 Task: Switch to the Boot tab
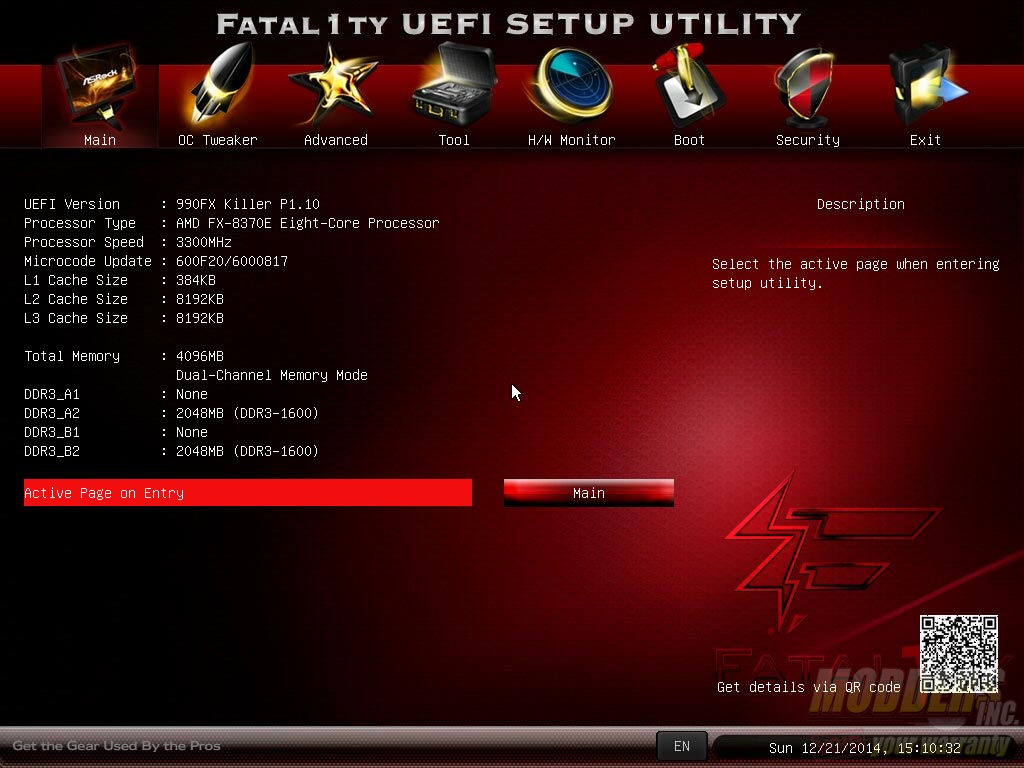click(689, 140)
